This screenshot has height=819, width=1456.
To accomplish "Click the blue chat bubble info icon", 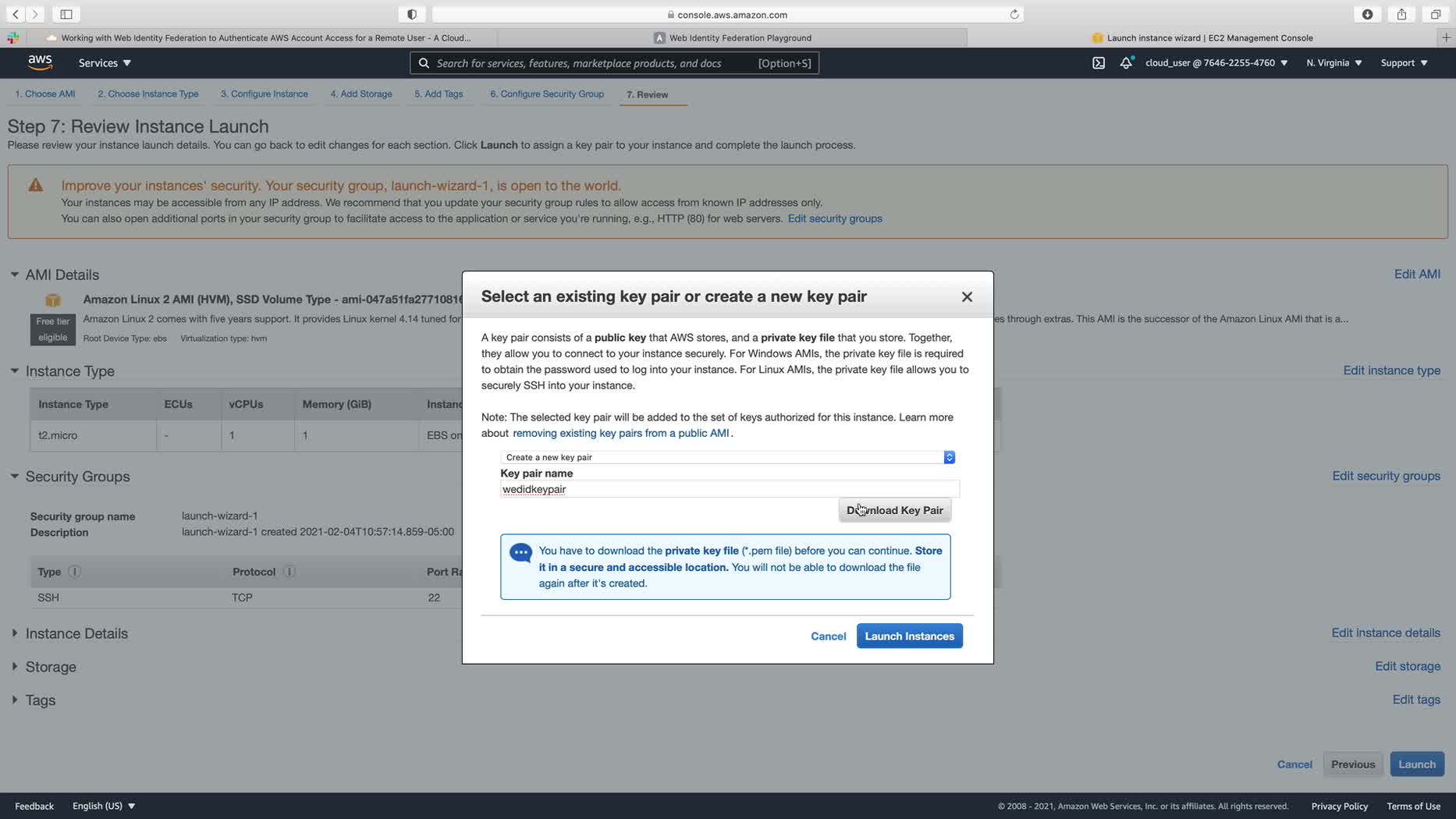I will tap(520, 553).
